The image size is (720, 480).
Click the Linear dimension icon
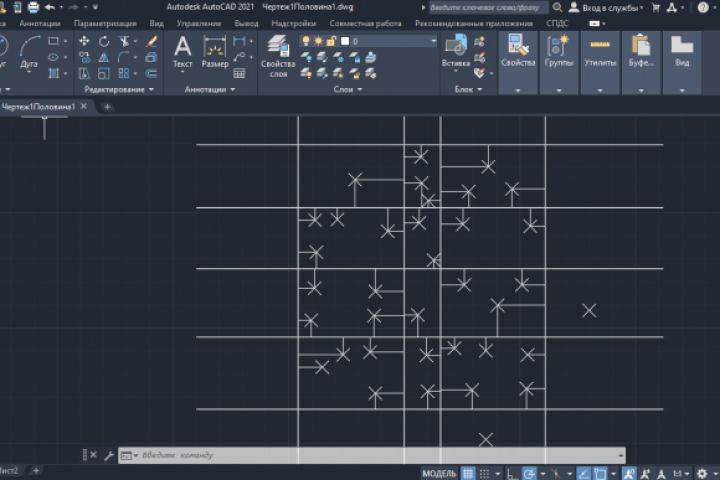pos(239,41)
